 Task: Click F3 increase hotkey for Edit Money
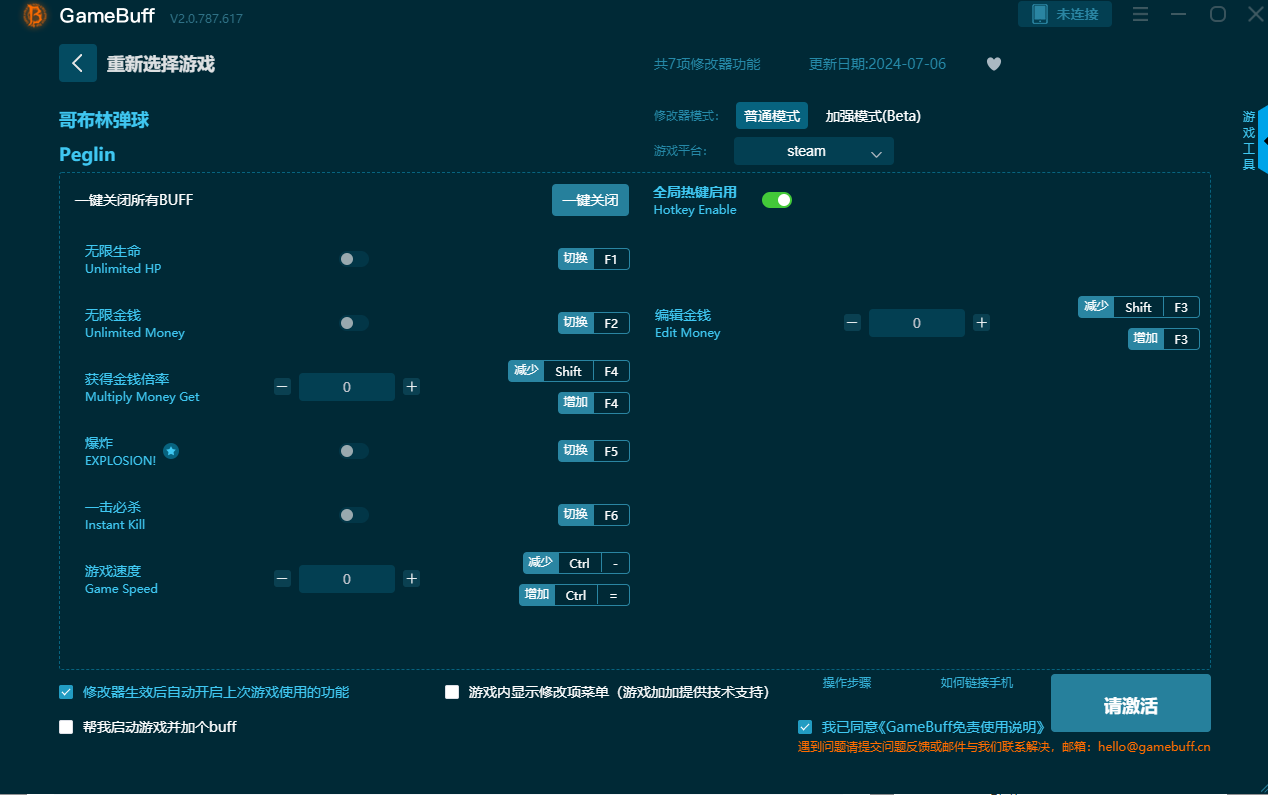click(1164, 339)
